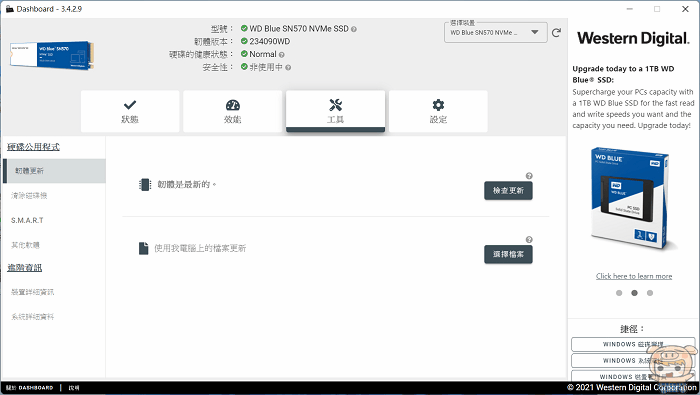
Task: Select the first carousel dot under ad
Action: tap(619, 293)
